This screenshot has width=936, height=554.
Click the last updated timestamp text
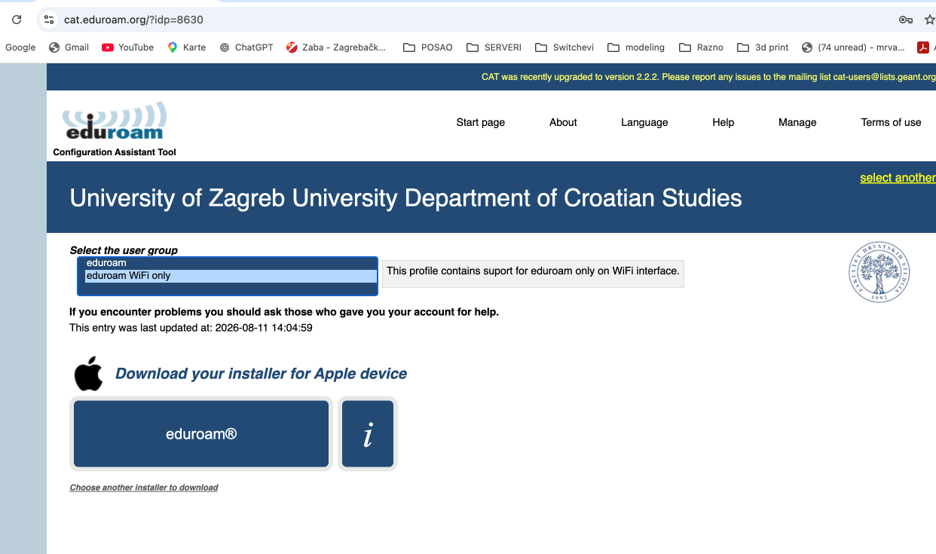190,328
